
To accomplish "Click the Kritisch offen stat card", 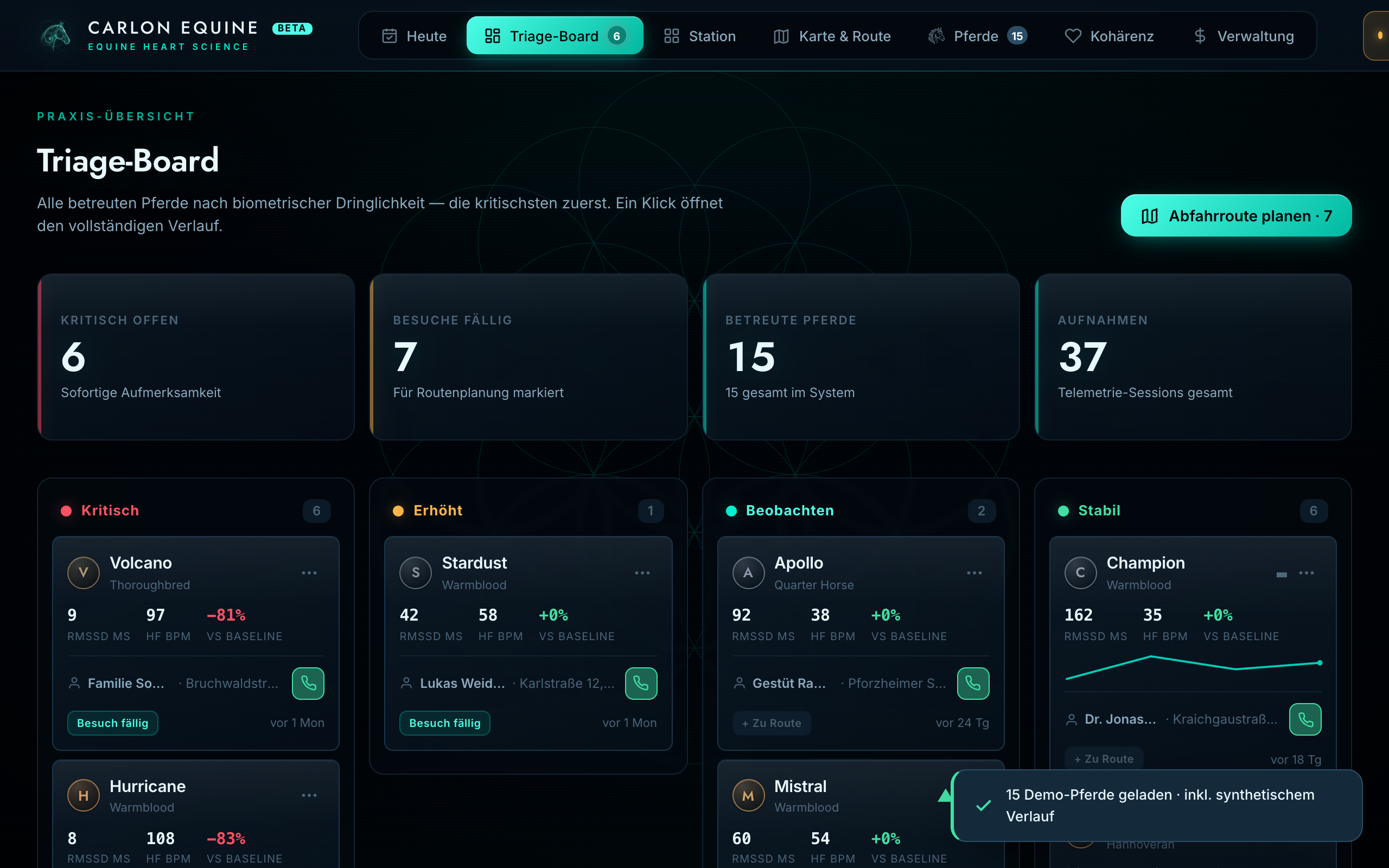I will coord(196,356).
